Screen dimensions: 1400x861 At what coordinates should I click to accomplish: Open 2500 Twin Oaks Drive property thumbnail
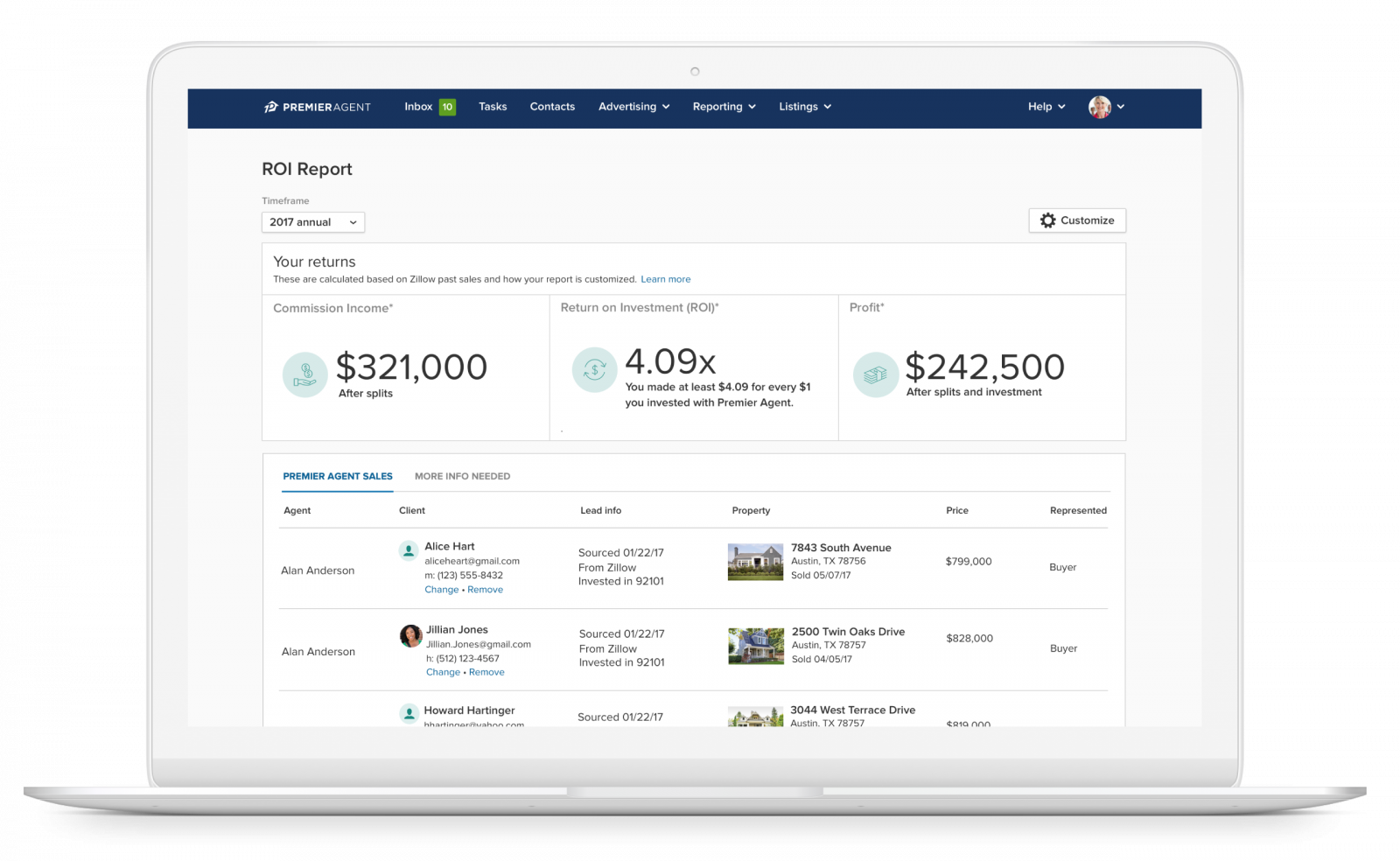click(756, 646)
